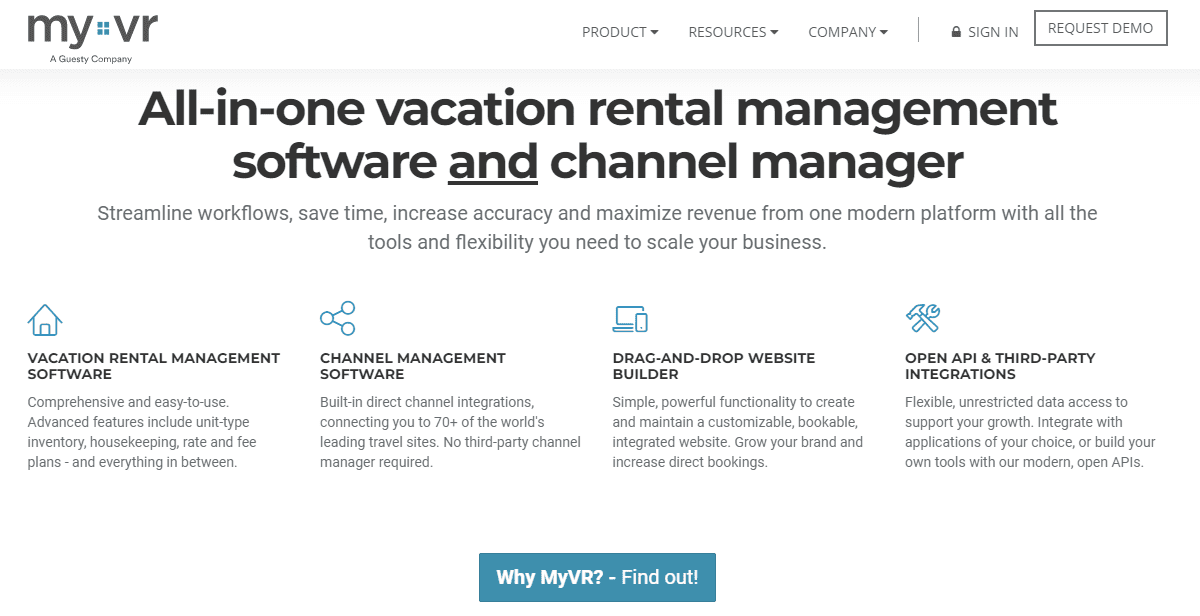Click the Why MyVR? Find out! button
Viewport: 1200px width, 616px height.
(x=597, y=577)
